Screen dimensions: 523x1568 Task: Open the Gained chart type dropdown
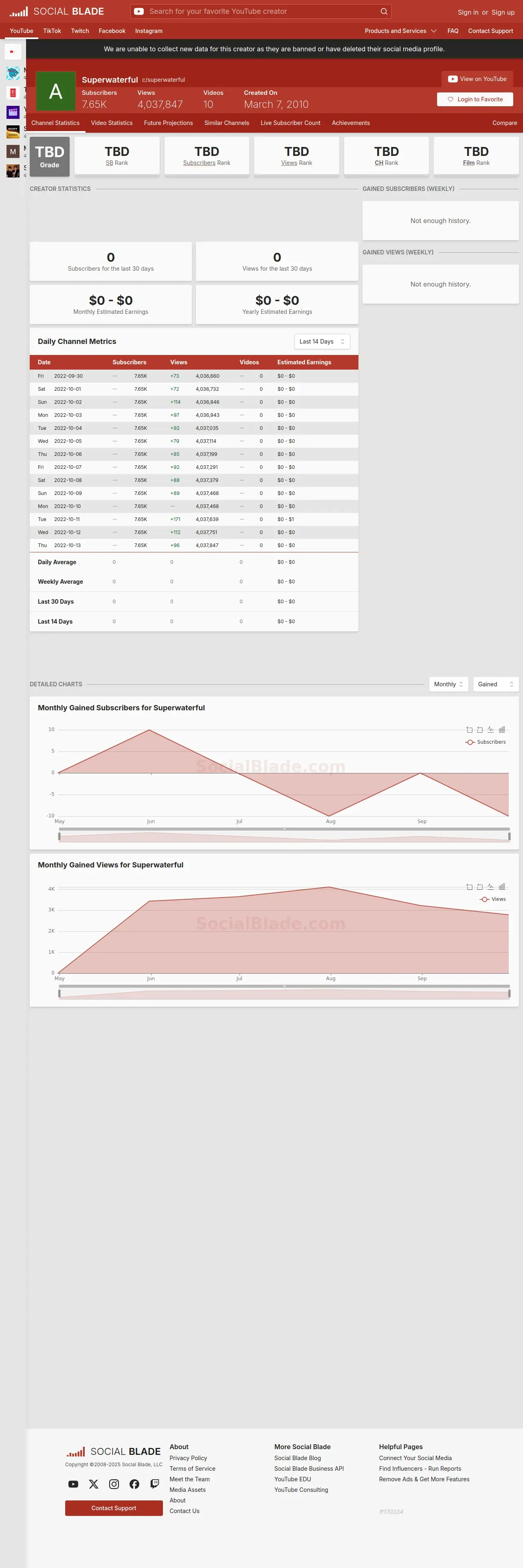[496, 684]
